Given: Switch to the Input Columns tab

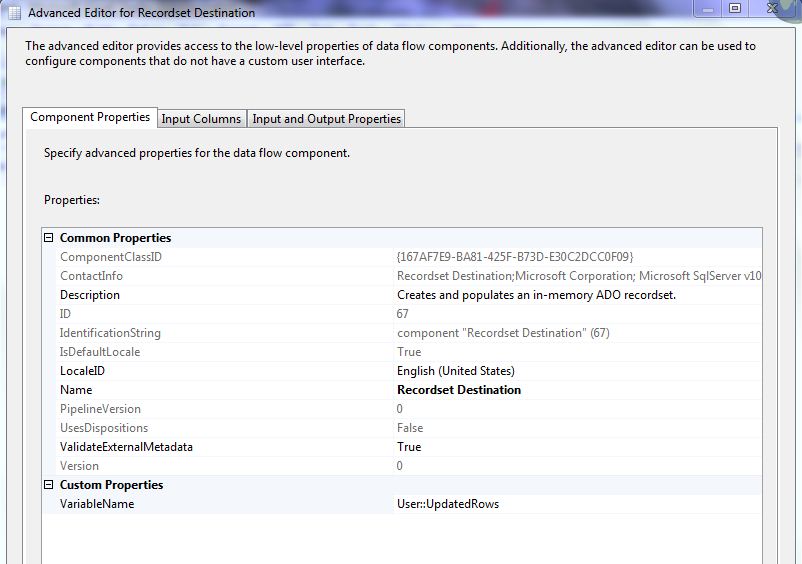Looking at the screenshot, I should (201, 119).
